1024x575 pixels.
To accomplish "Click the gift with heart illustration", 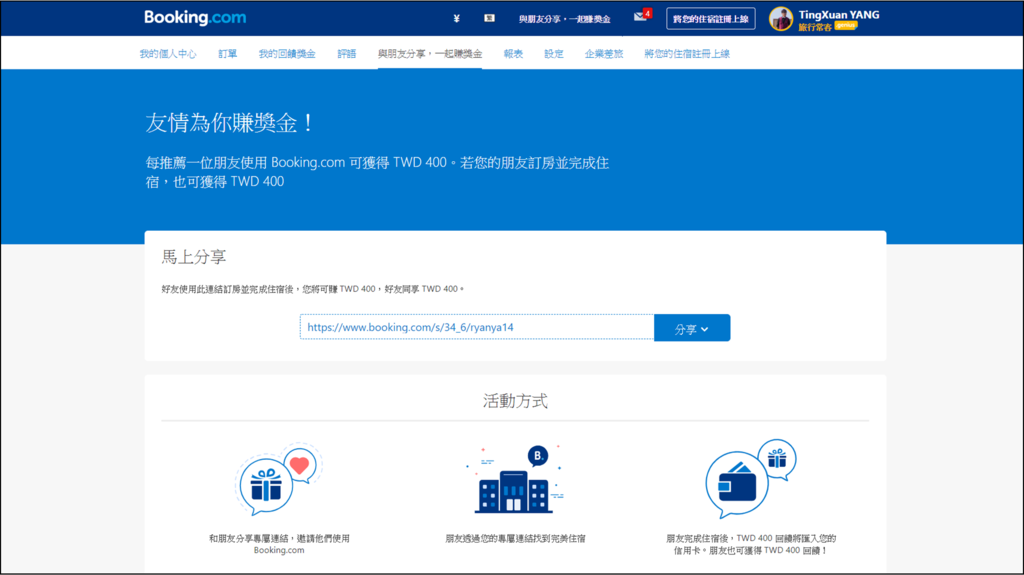I will (279, 479).
